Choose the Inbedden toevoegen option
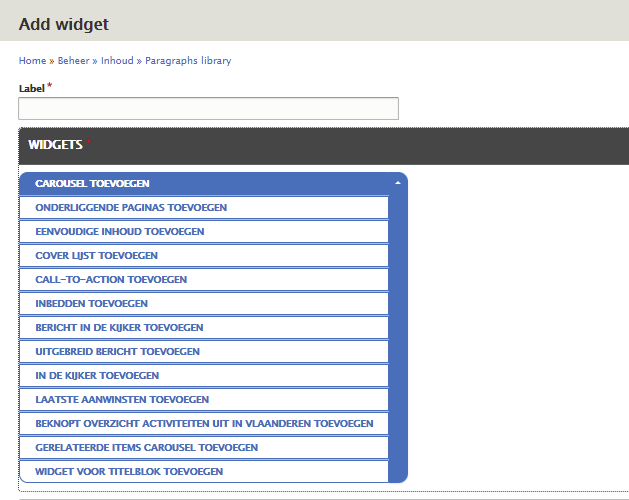 [91, 304]
